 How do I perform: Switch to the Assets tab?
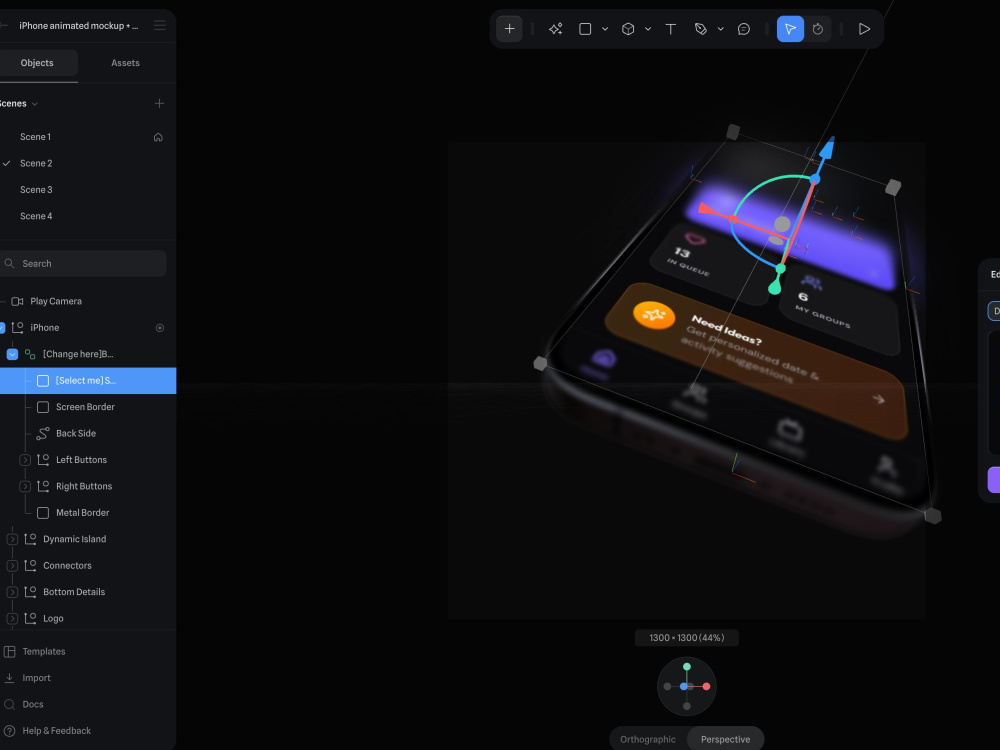[x=125, y=62]
